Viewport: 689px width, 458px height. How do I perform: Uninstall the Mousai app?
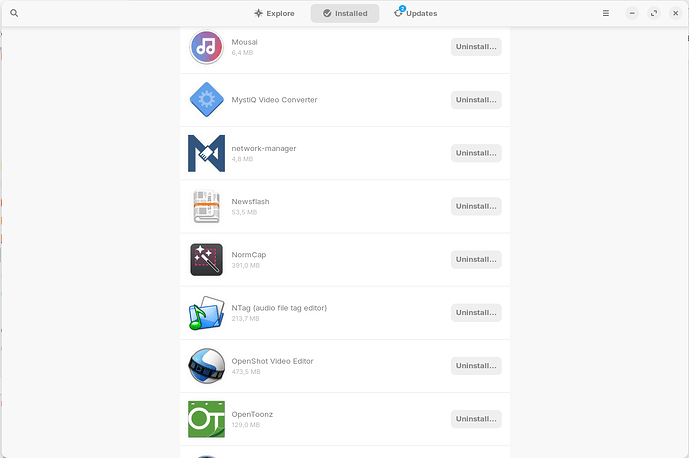coord(476,47)
